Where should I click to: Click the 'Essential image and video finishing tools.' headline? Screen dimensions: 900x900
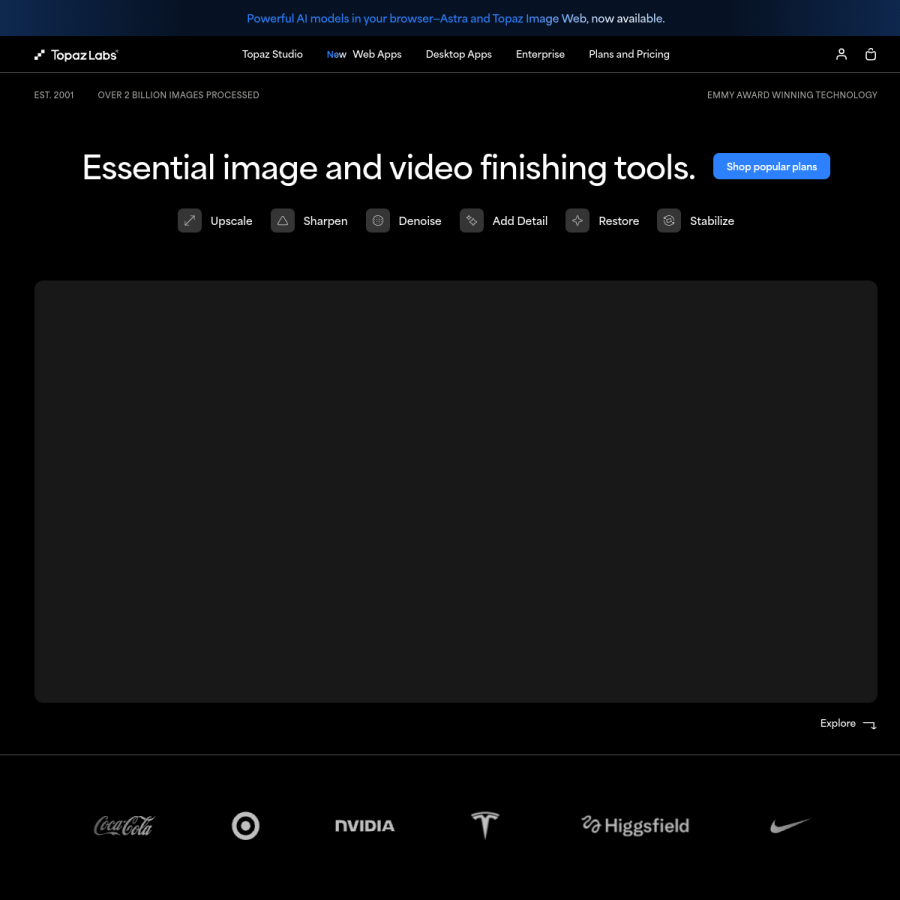(x=389, y=168)
